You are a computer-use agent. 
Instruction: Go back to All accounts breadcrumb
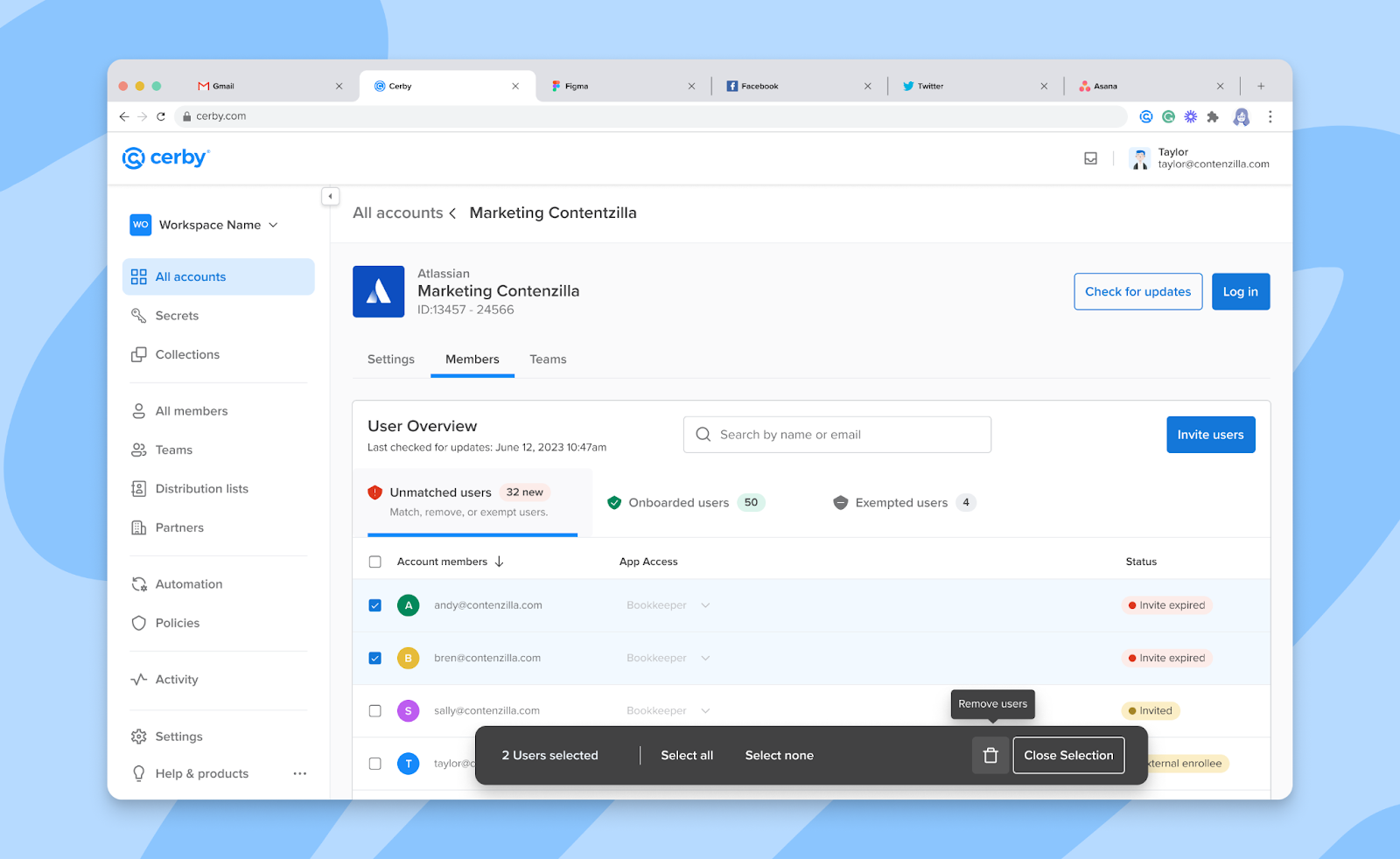point(398,213)
